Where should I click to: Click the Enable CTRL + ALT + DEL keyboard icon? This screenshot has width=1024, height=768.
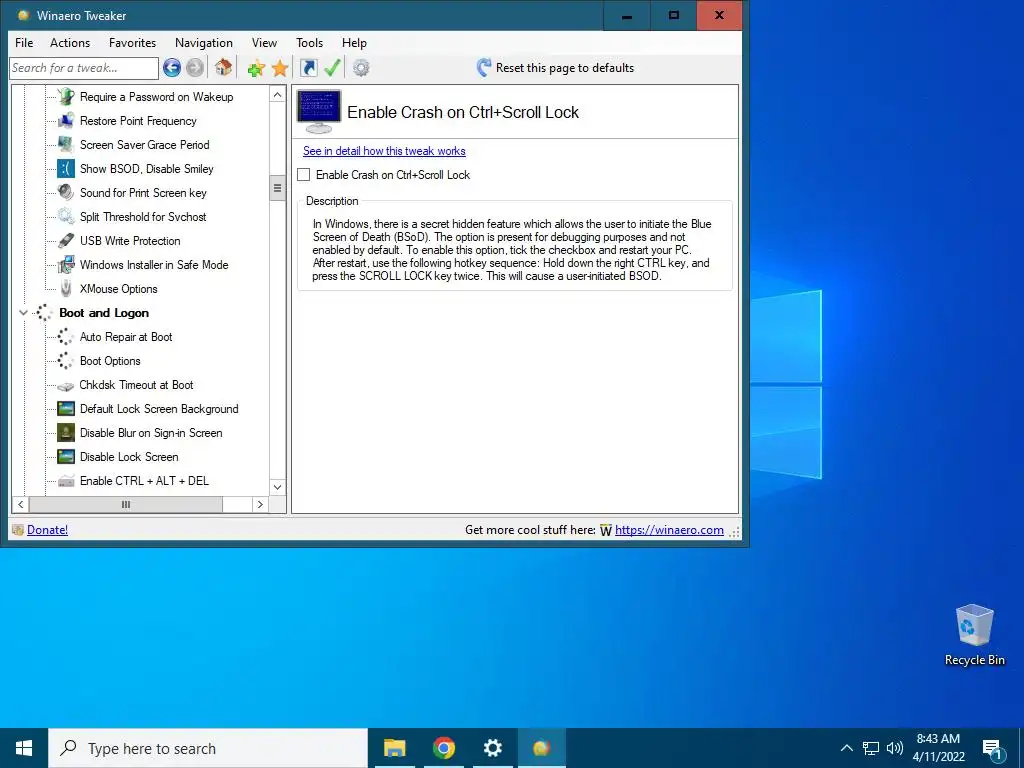[x=66, y=481]
